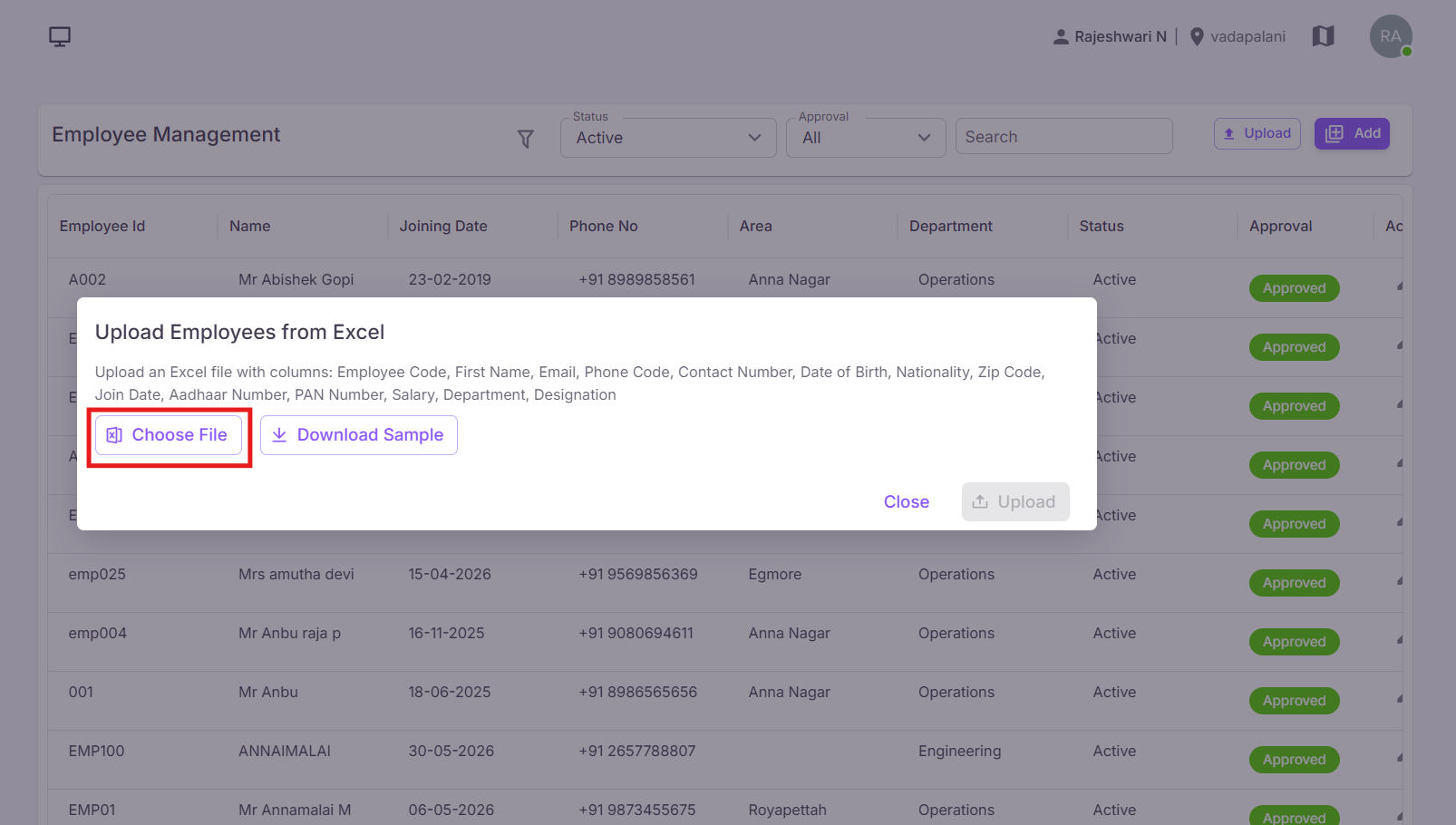Click the Add employee button

[x=1352, y=134]
